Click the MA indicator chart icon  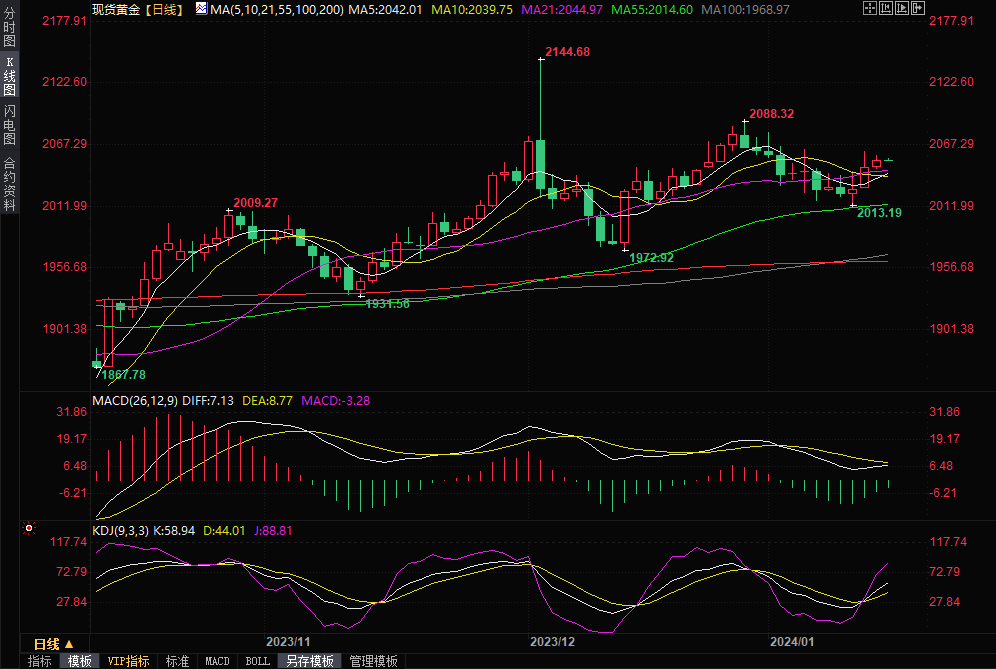point(201,9)
